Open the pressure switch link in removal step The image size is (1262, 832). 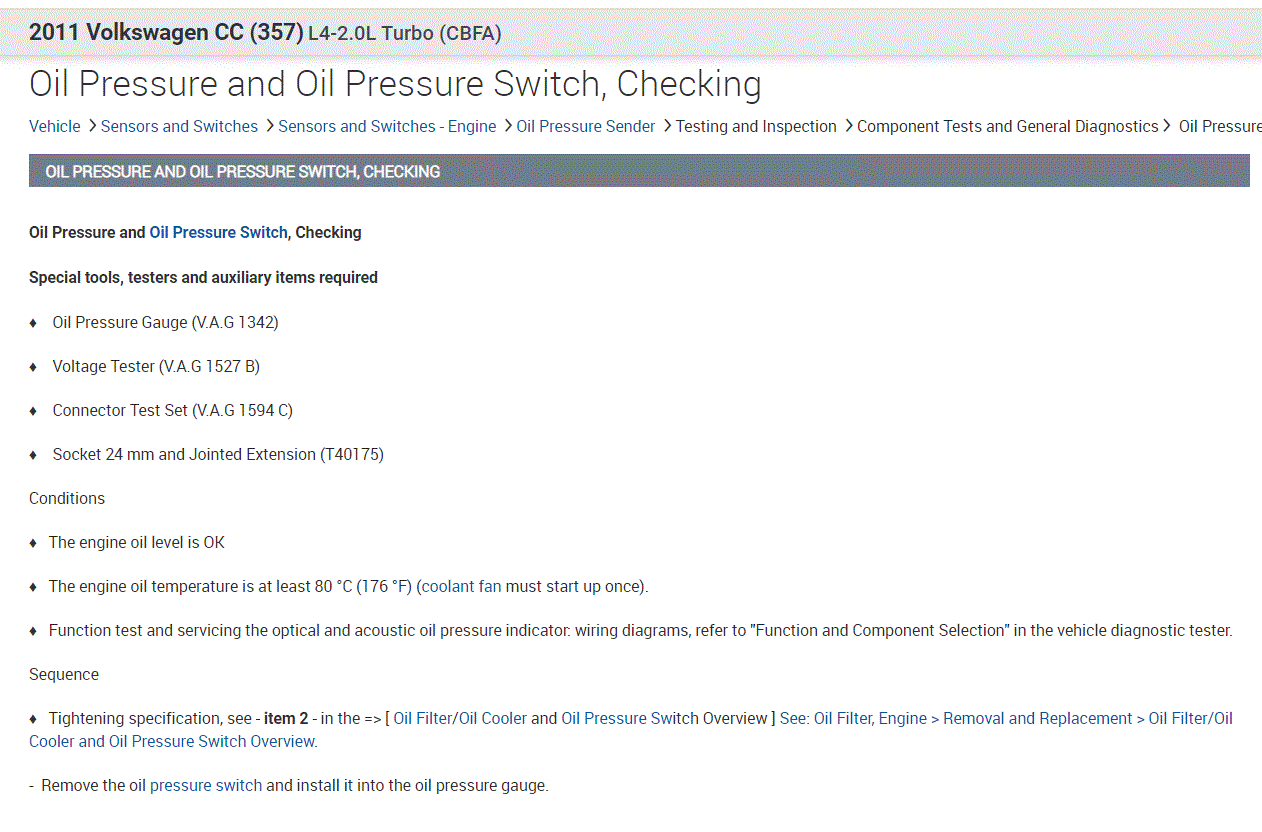pyautogui.click(x=206, y=785)
